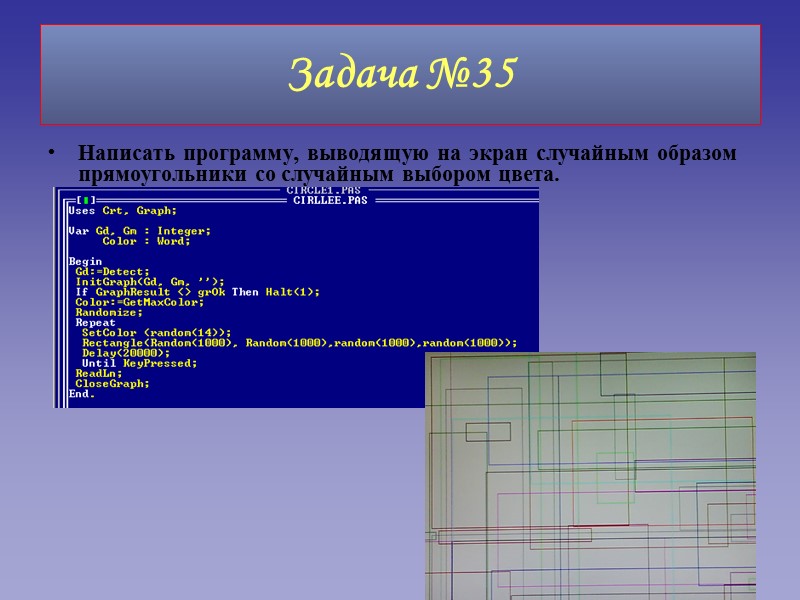The width and height of the screenshot is (800, 600).
Task: Click the task description starting 'Написать программу'
Action: pyautogui.click(x=407, y=164)
